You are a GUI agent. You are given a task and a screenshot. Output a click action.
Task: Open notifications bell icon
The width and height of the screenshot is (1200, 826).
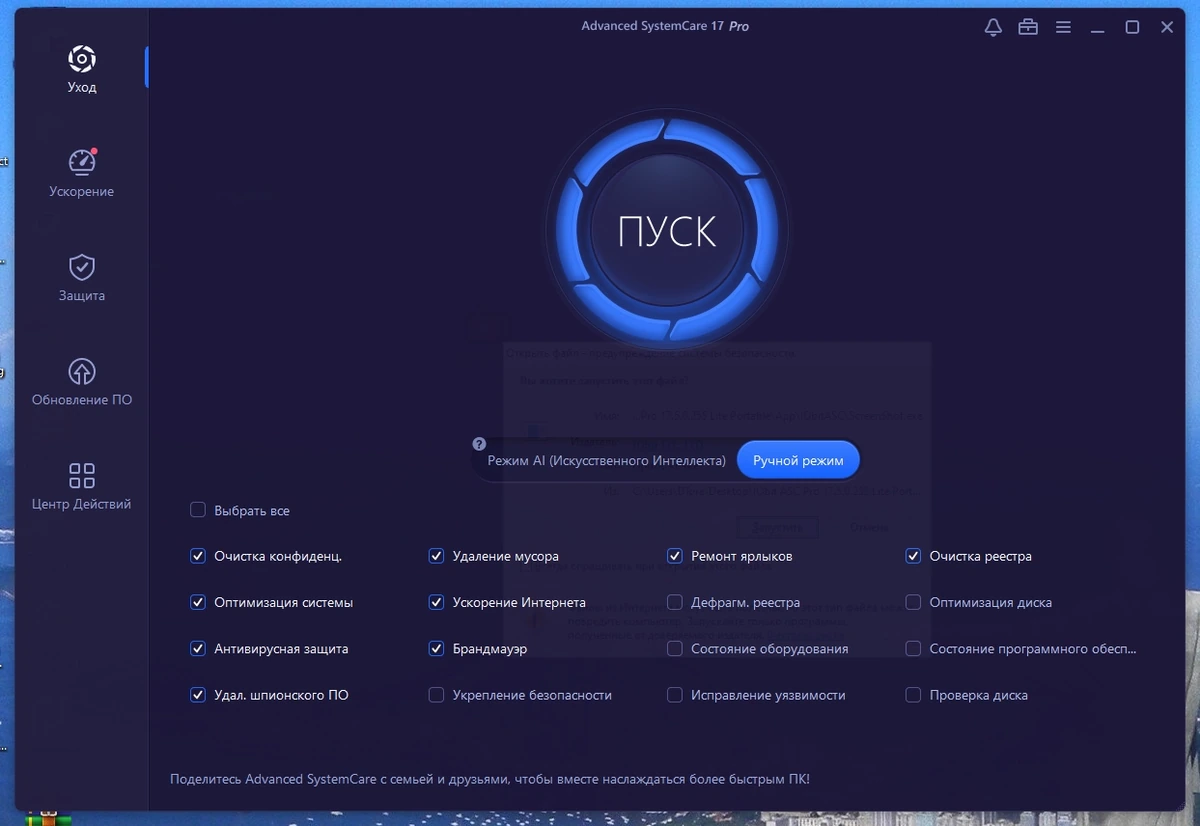(x=993, y=27)
